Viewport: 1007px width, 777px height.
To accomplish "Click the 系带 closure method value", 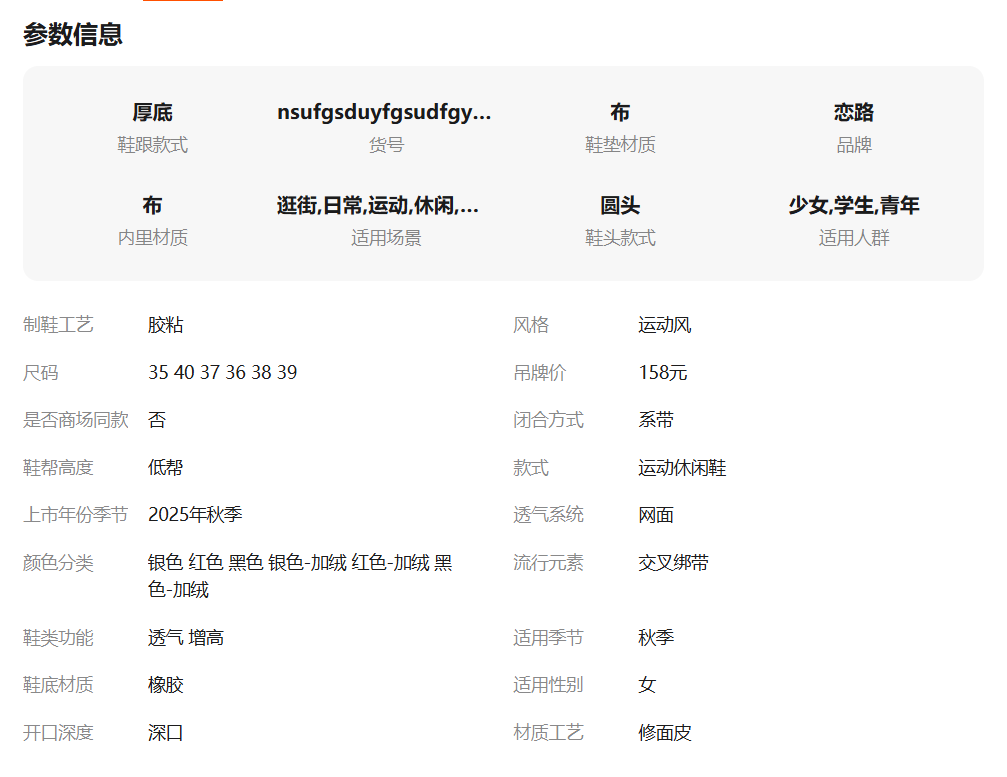I will click(x=656, y=419).
